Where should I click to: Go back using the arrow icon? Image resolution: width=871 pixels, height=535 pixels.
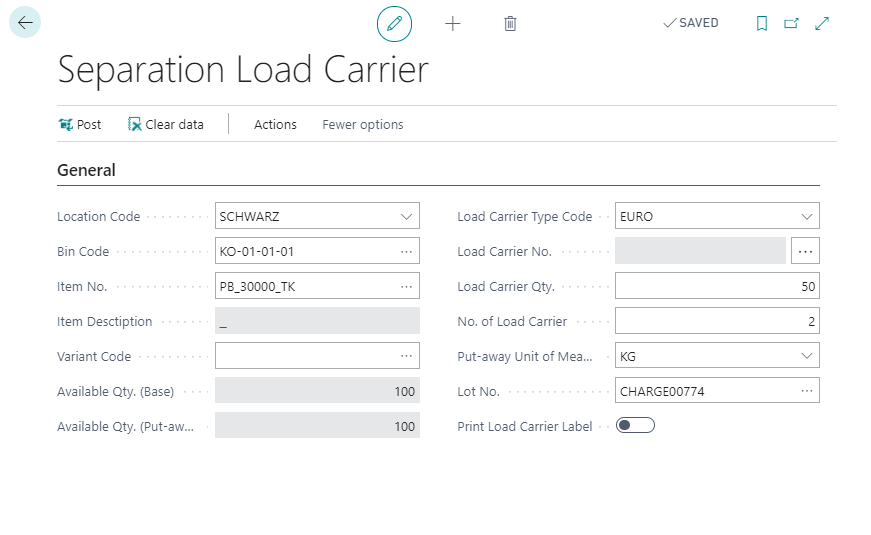pos(25,23)
